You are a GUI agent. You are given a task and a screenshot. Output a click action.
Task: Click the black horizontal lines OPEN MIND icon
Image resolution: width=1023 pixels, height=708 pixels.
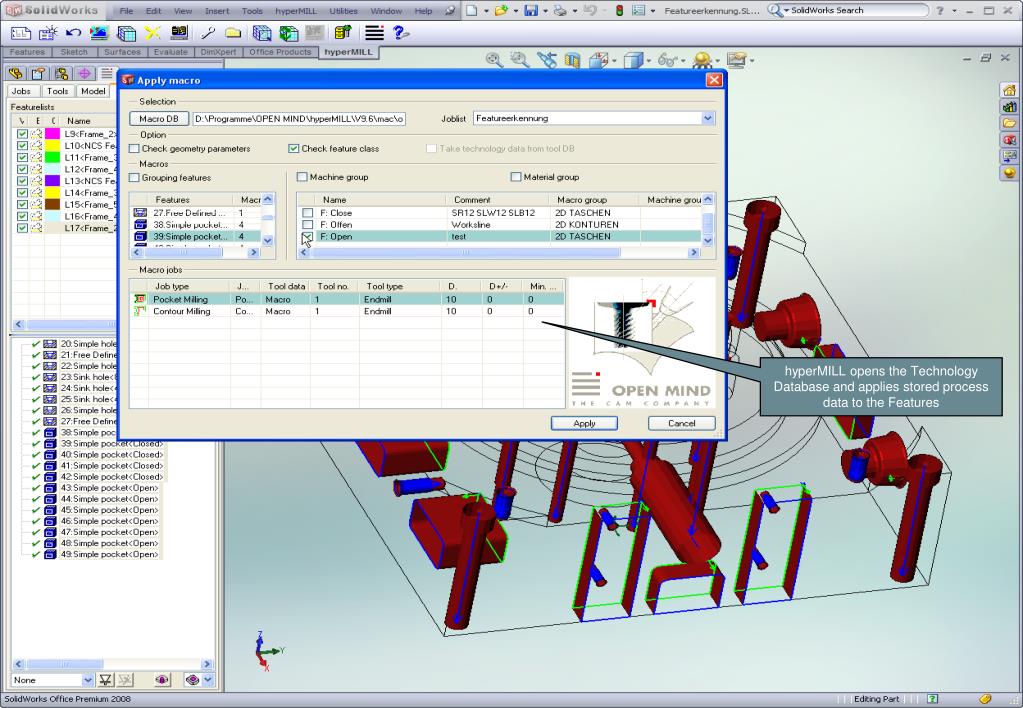point(374,33)
